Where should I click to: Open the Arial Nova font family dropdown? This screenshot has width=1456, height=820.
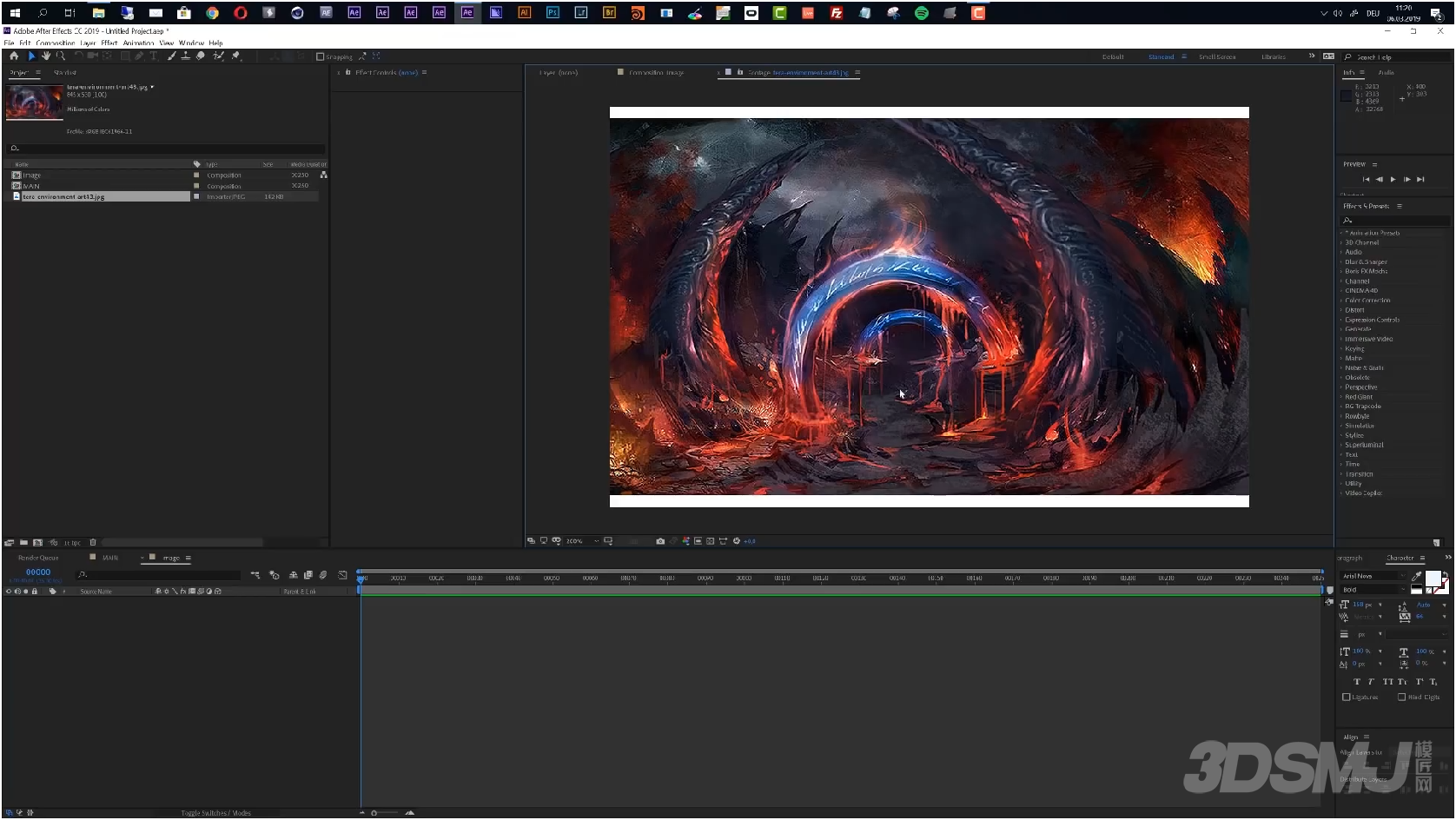point(1373,577)
